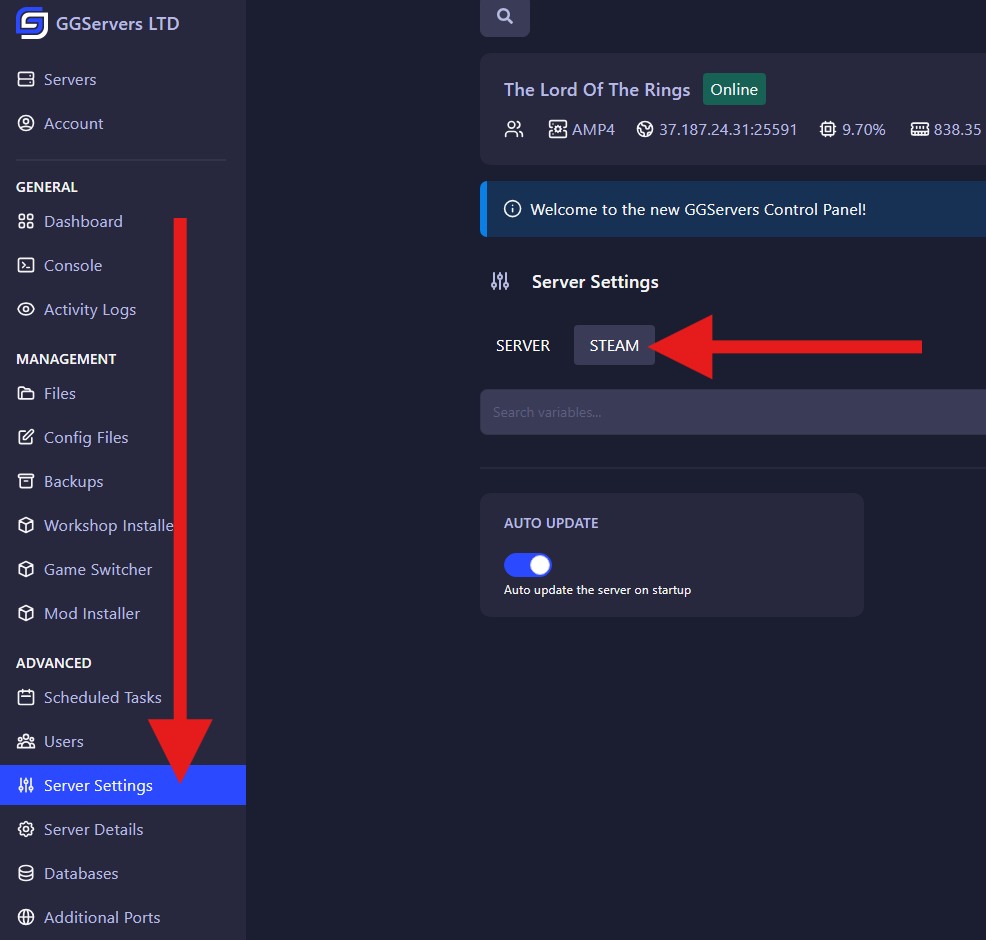Open Config Files in sidebar
The image size is (986, 940).
click(x=86, y=438)
